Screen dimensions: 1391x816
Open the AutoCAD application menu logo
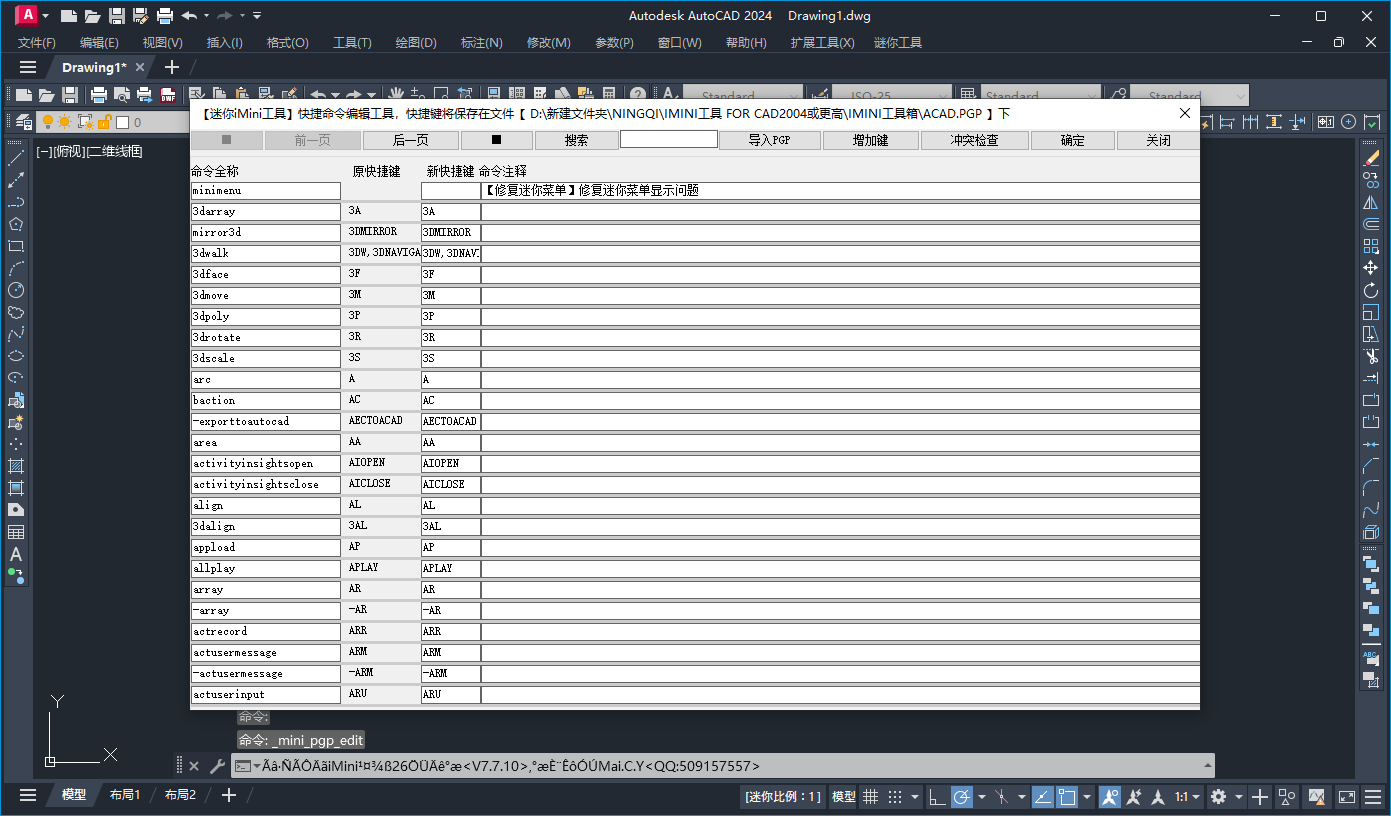[28, 15]
